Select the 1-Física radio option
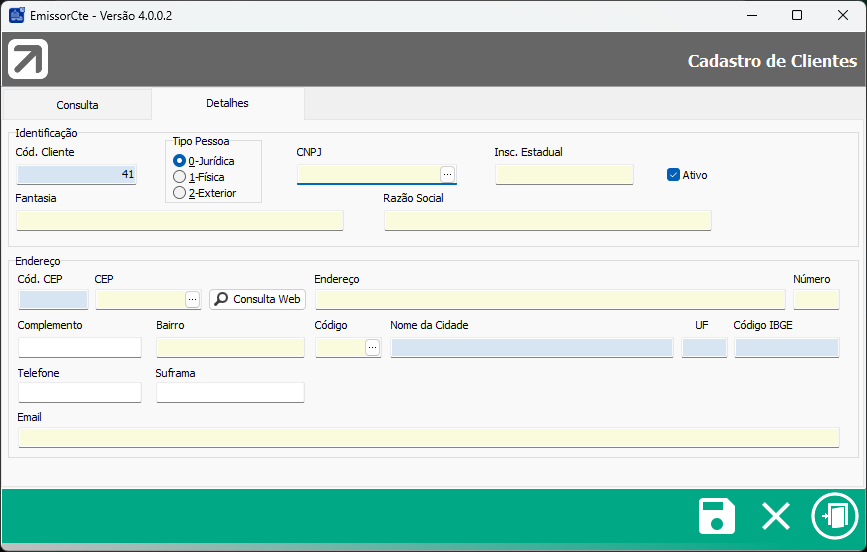 coord(180,177)
